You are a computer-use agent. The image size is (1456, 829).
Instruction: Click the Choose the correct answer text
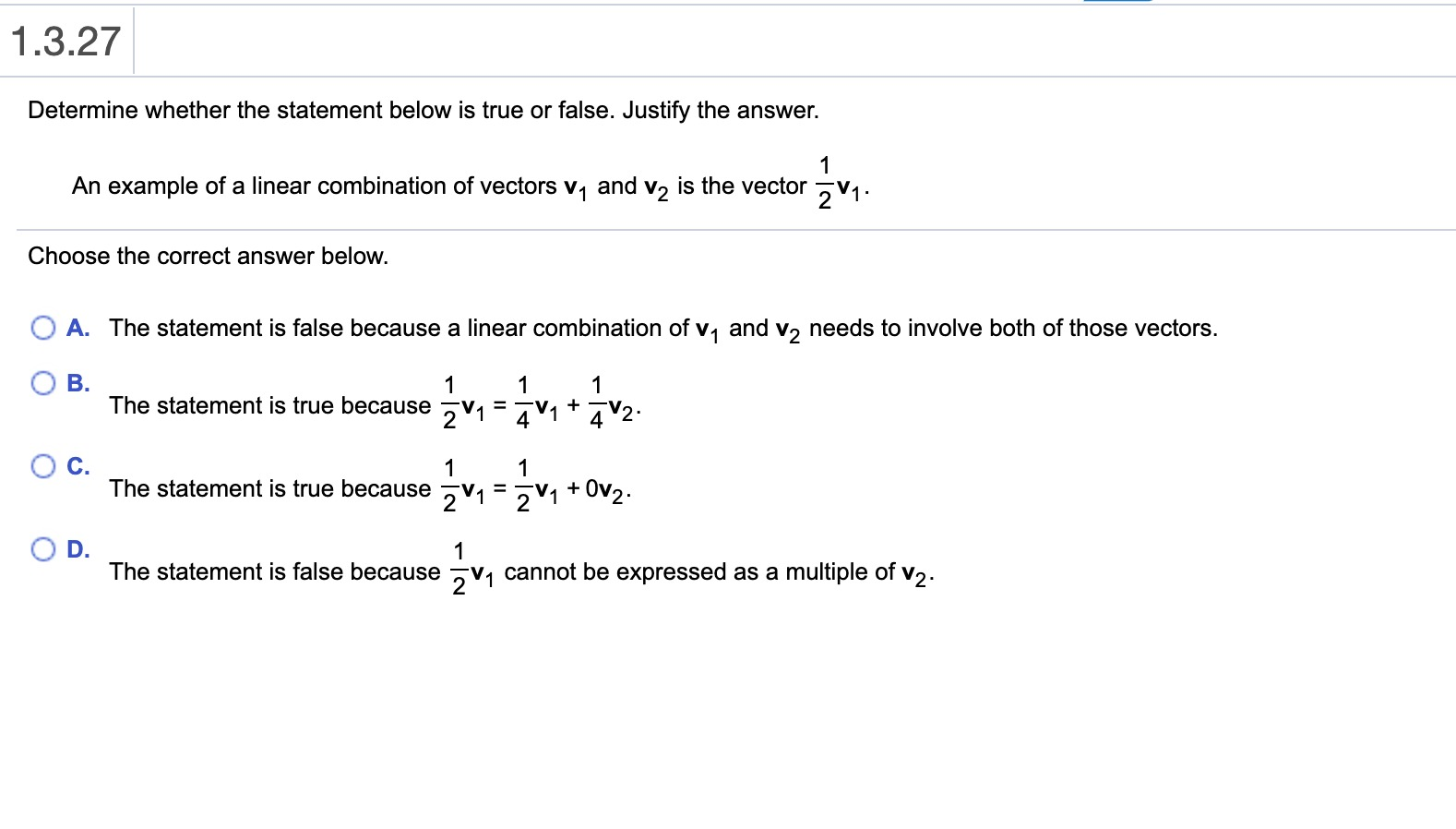click(208, 256)
